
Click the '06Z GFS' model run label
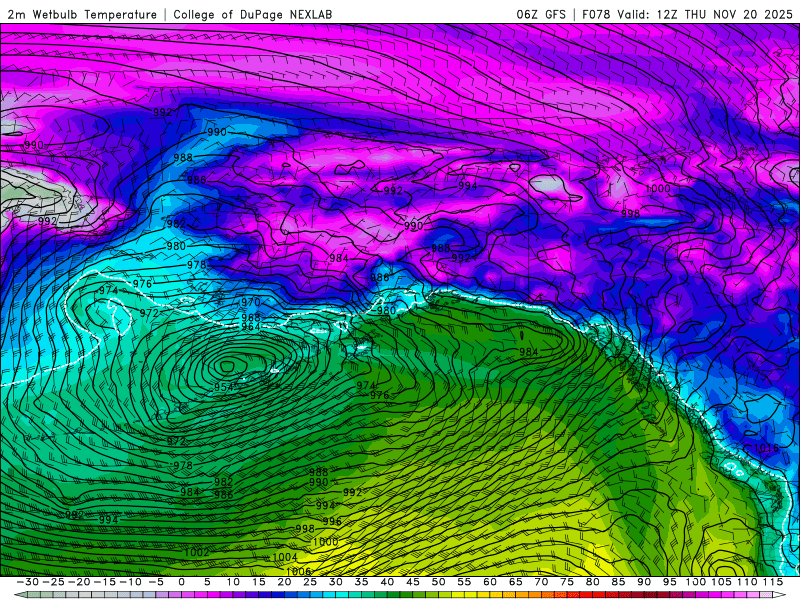tap(541, 15)
